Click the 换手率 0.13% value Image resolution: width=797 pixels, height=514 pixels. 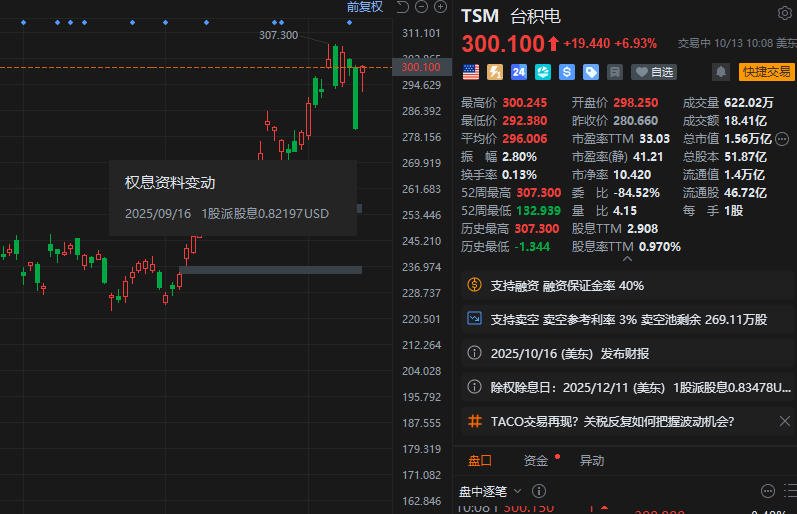coord(519,175)
